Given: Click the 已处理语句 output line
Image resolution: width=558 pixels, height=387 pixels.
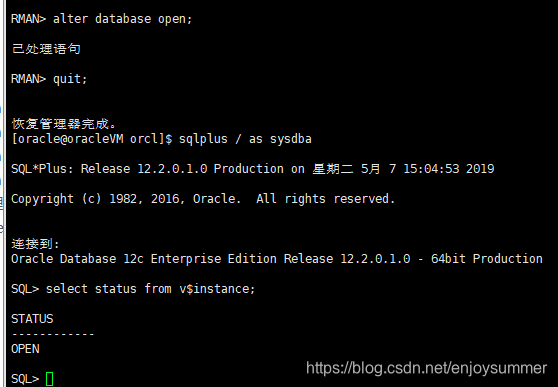Looking at the screenshot, I should pos(46,49).
